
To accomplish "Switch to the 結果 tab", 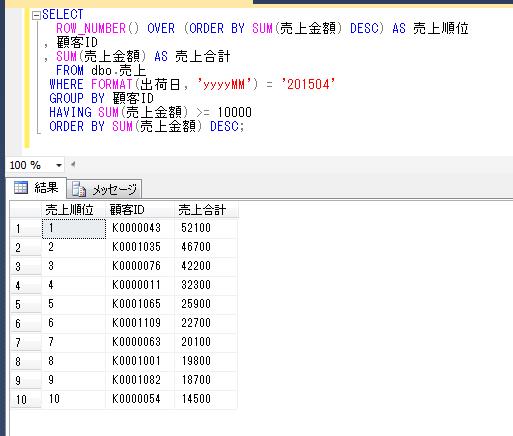I will pyautogui.click(x=36, y=188).
